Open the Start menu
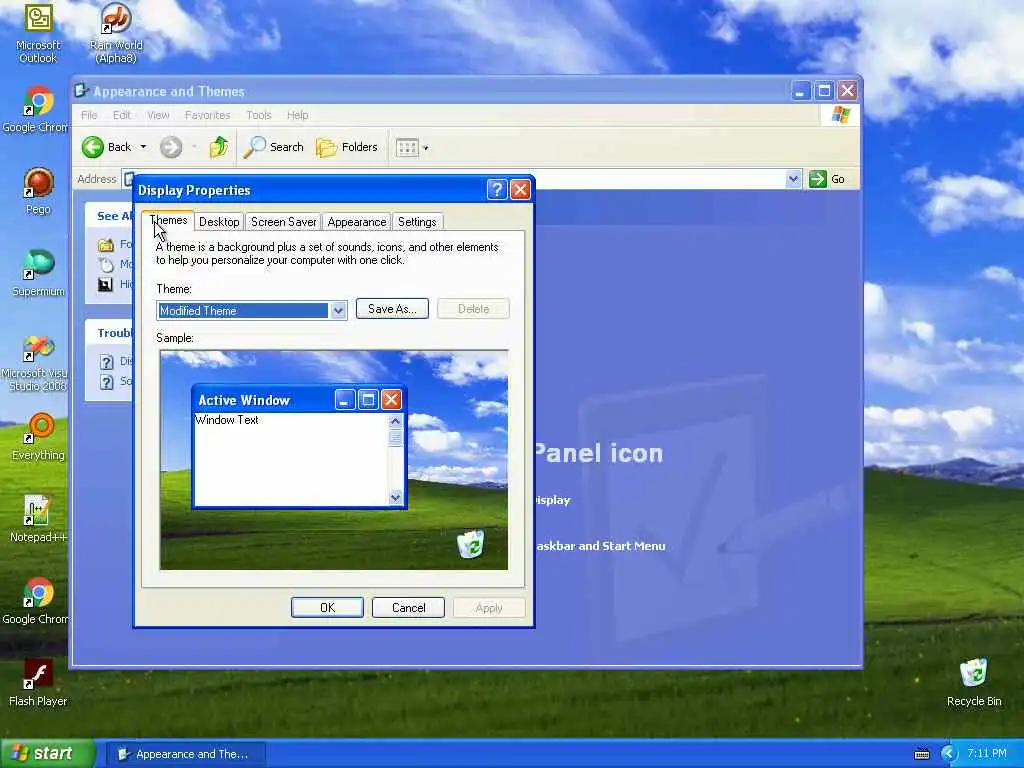 pyautogui.click(x=47, y=754)
